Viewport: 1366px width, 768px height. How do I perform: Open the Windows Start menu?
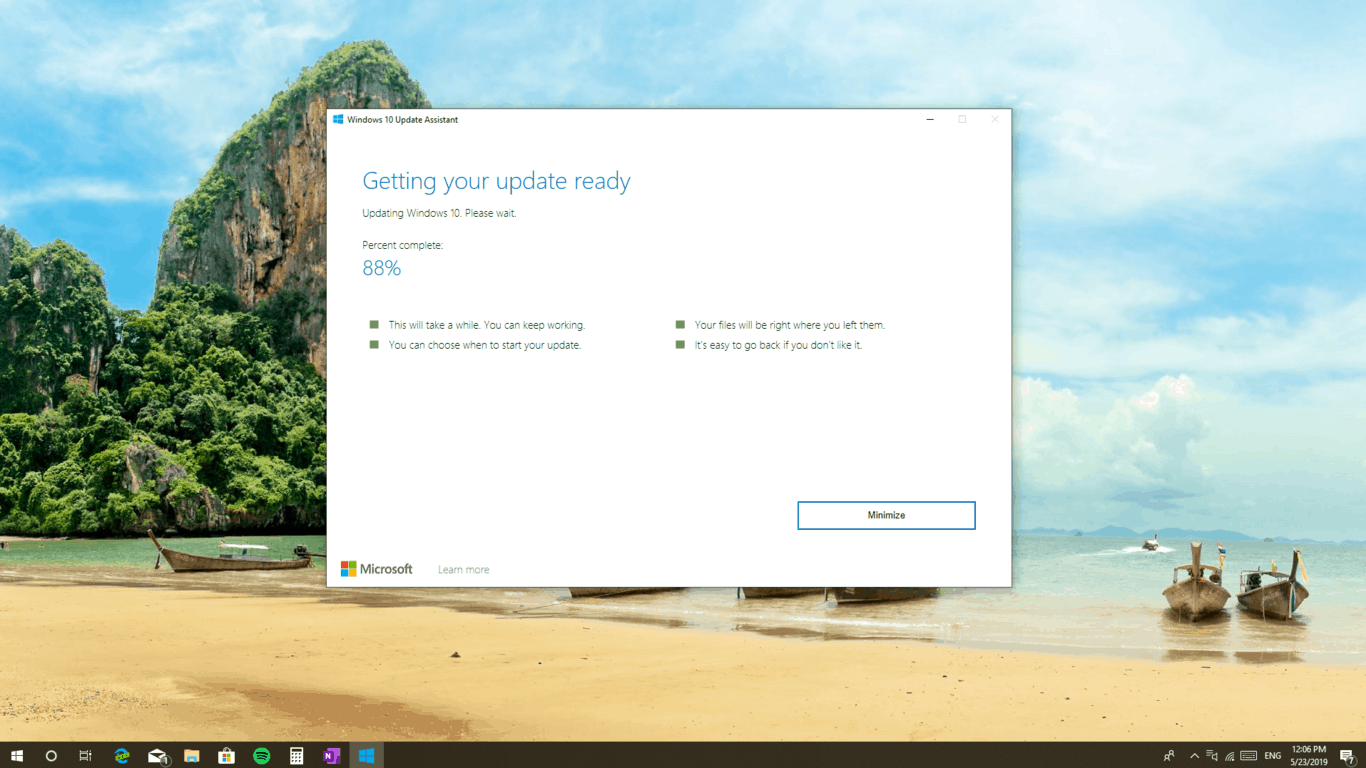point(17,756)
